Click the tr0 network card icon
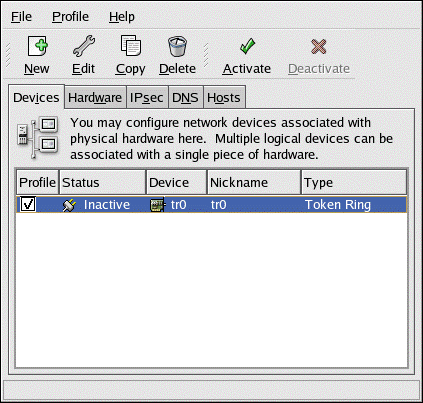Viewport: 423px width, 403px height. click(x=157, y=205)
